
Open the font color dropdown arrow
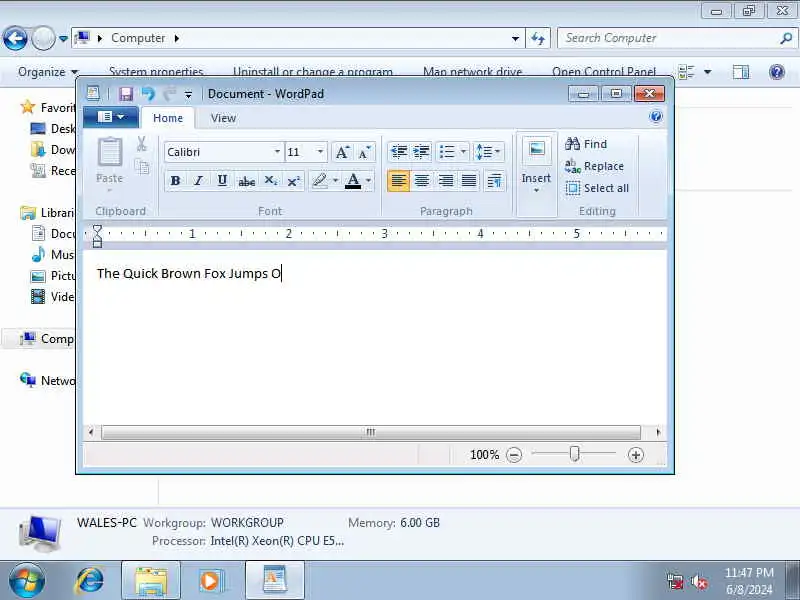tap(368, 181)
